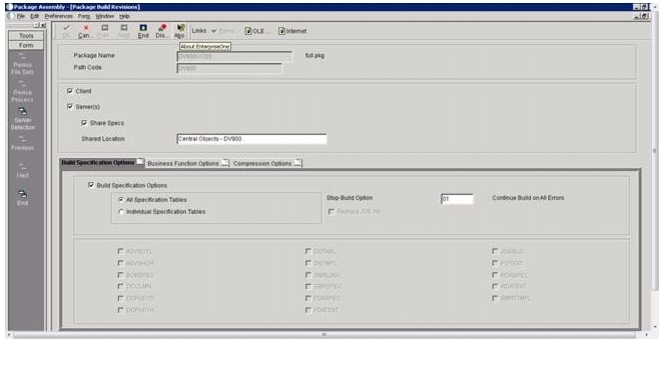Select the All Specification Tables radio button

coord(121,200)
